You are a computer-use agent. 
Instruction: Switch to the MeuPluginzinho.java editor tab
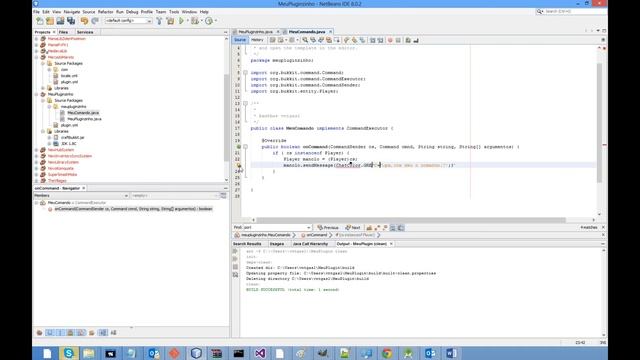point(256,32)
